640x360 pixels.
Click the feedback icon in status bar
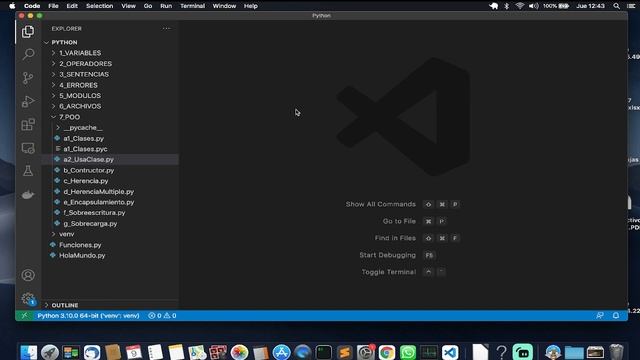click(x=600, y=316)
